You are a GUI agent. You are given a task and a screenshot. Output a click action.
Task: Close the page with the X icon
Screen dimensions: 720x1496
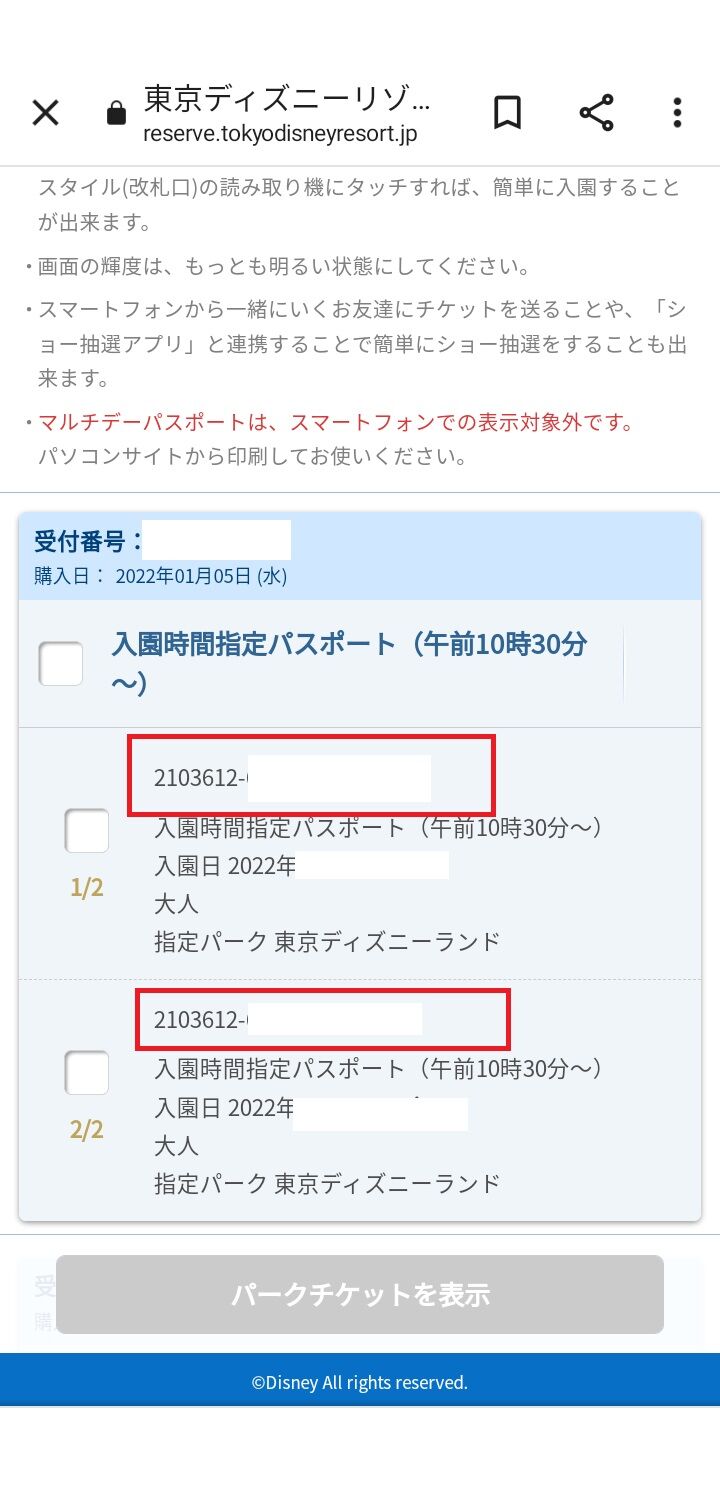coord(45,113)
